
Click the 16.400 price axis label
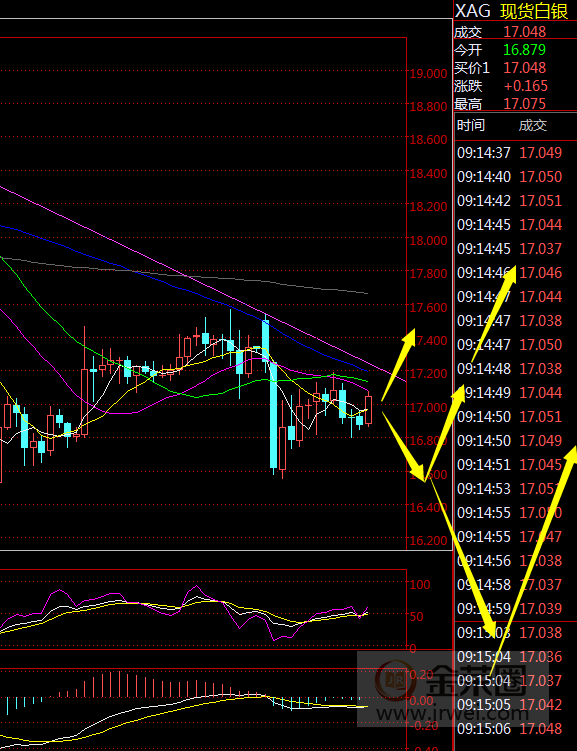(428, 507)
